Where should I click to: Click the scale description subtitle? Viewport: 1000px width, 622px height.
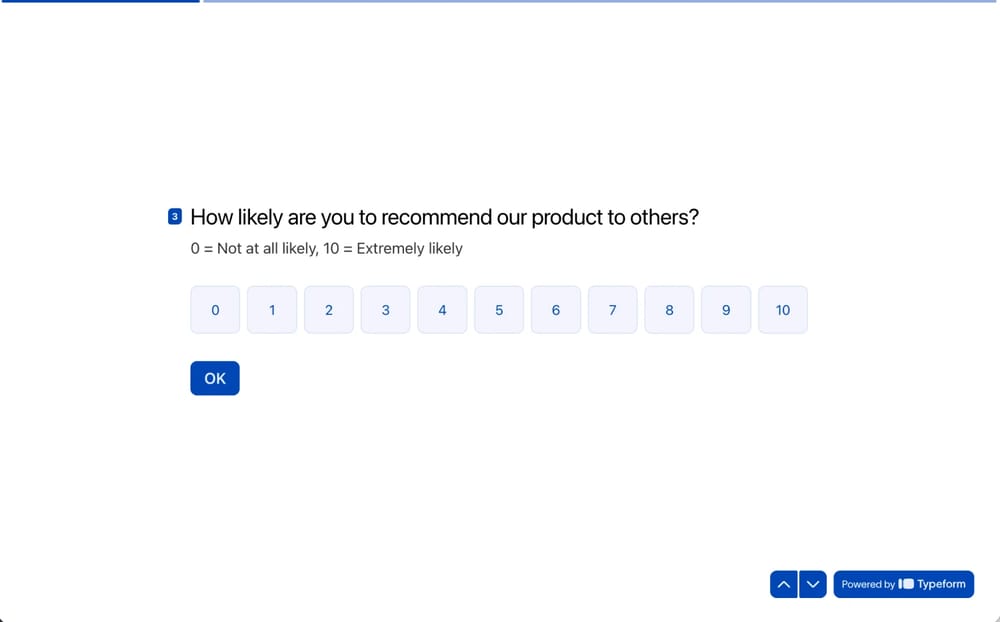click(326, 248)
